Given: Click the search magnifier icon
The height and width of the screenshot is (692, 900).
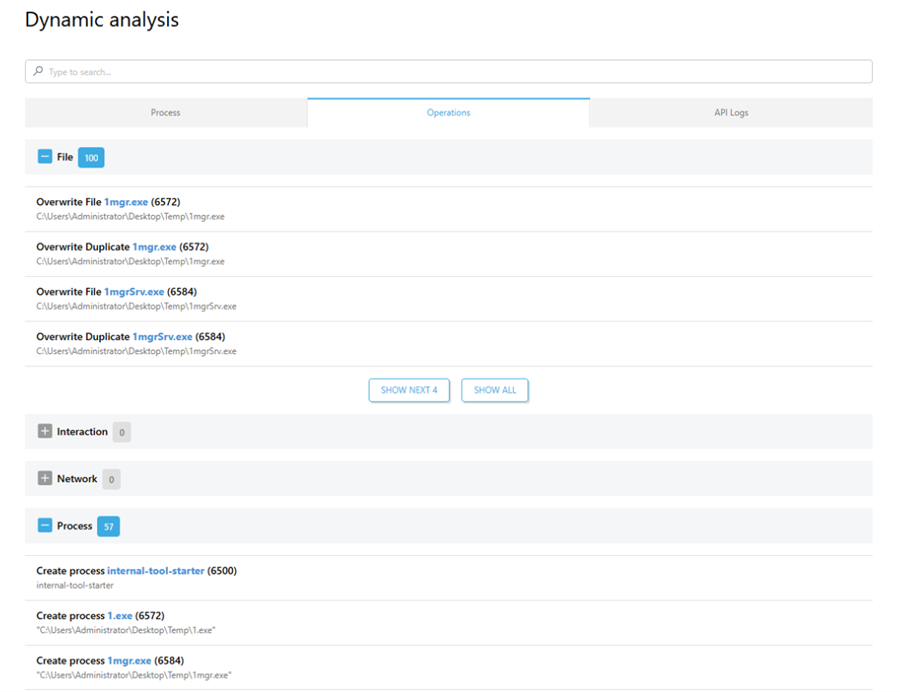Looking at the screenshot, I should pos(38,72).
